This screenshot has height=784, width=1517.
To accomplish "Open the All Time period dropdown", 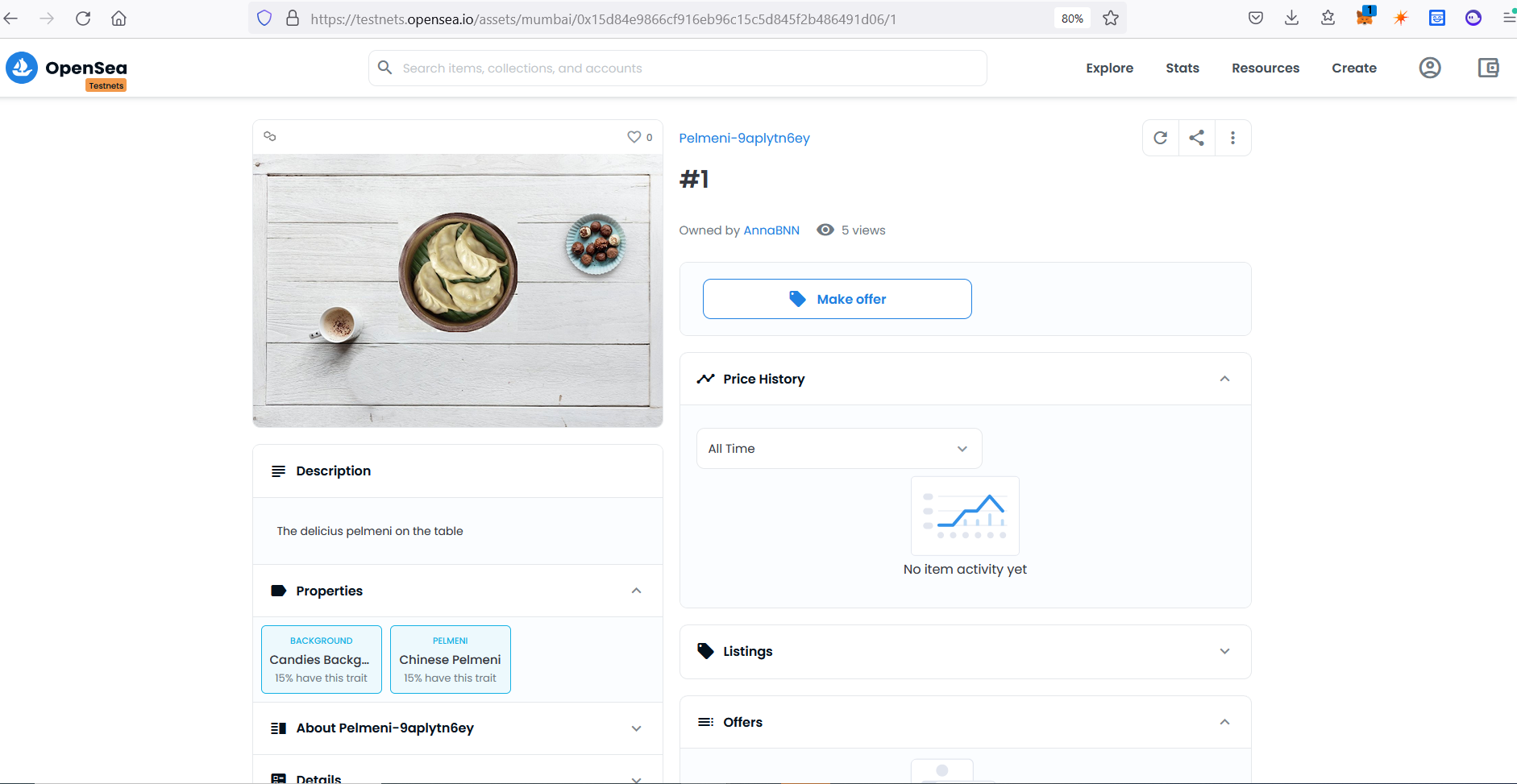I will [x=839, y=448].
